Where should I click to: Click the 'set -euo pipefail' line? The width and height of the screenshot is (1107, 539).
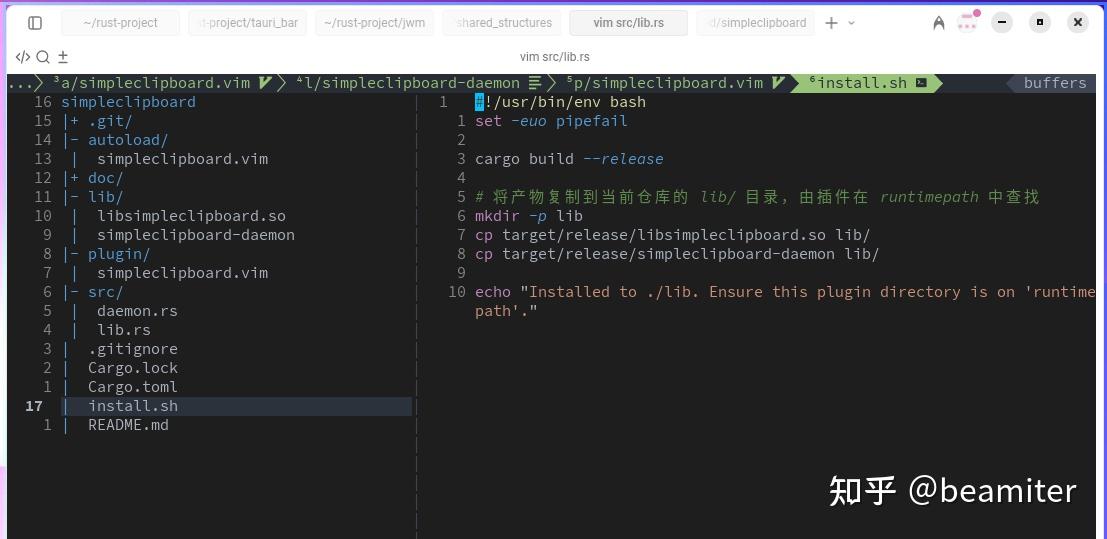(551, 121)
